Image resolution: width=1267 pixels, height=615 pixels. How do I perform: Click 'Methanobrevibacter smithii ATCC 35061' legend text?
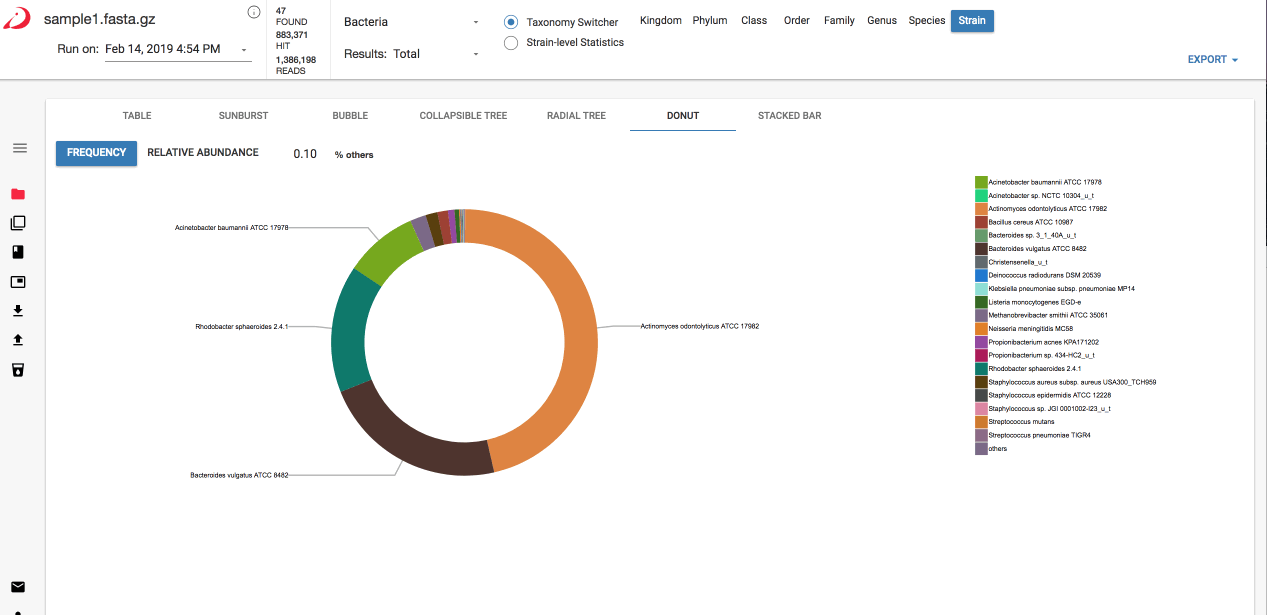[1048, 315]
